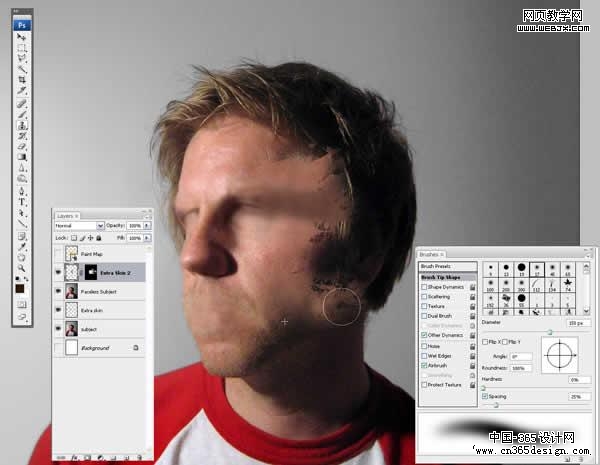Adjust the Spacing slider handle

coord(496,405)
